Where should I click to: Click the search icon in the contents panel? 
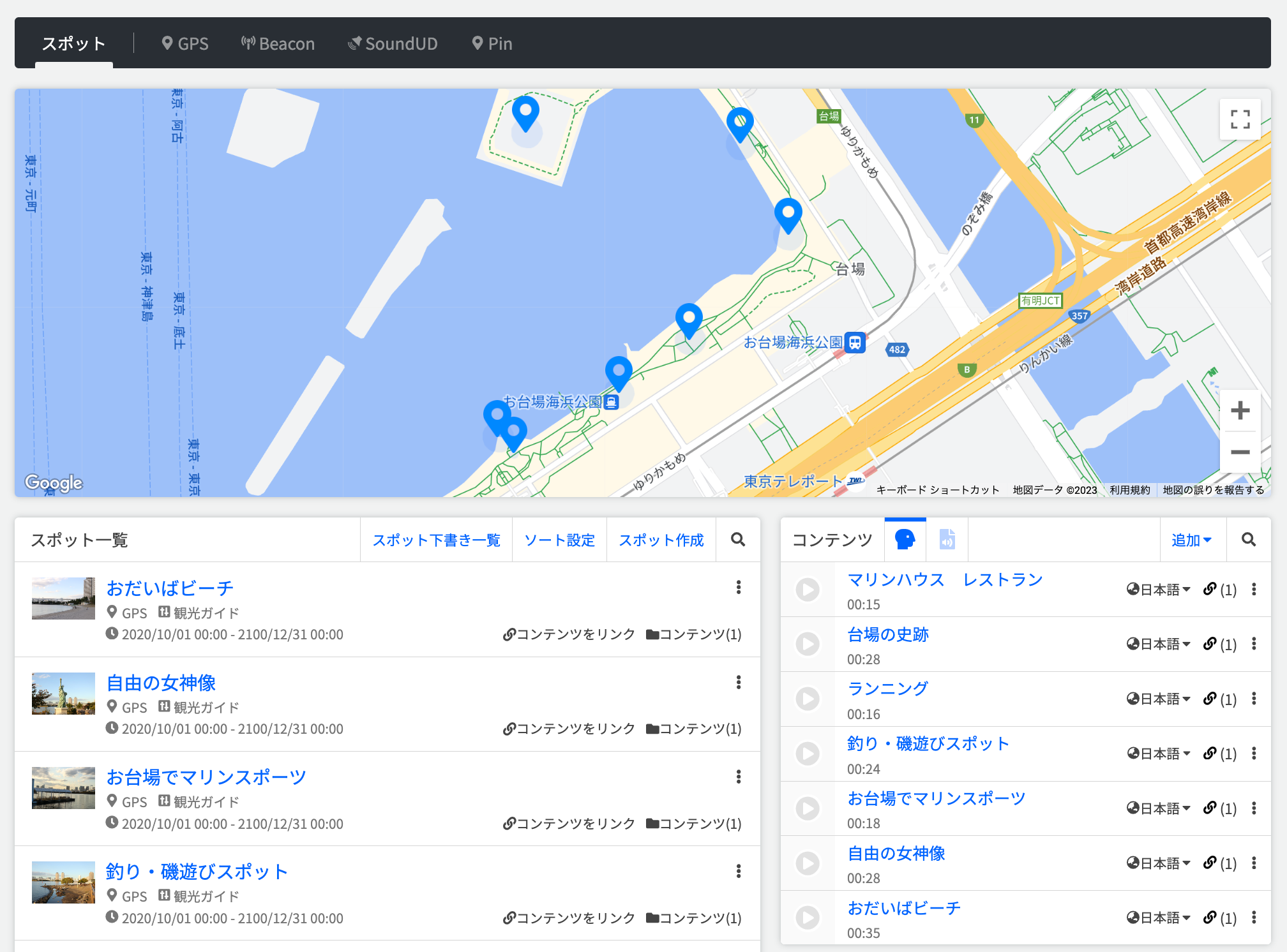(1248, 540)
